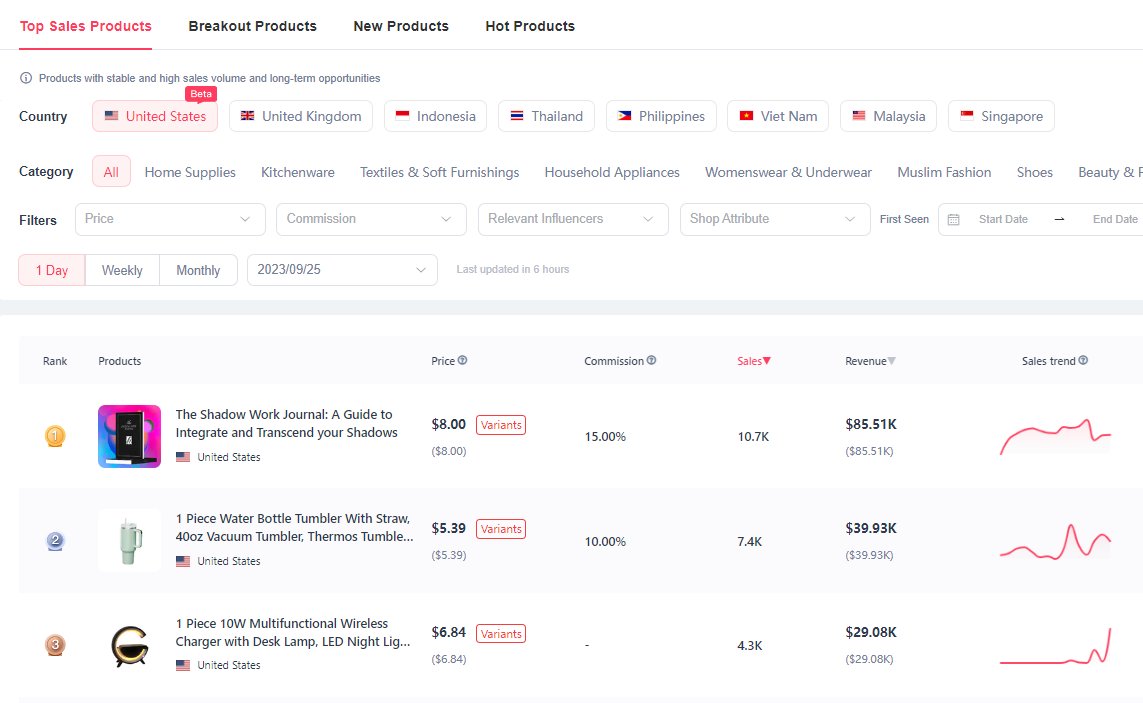This screenshot has width=1143, height=703.
Task: Open the 2023/09/25 date dropdown
Action: pos(343,270)
